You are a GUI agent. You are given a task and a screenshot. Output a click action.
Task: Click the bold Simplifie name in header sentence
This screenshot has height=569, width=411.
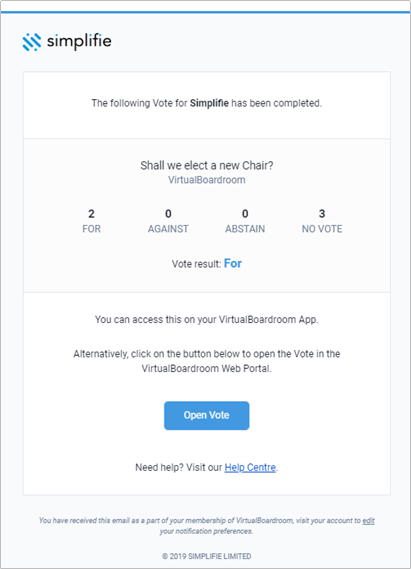coord(209,103)
